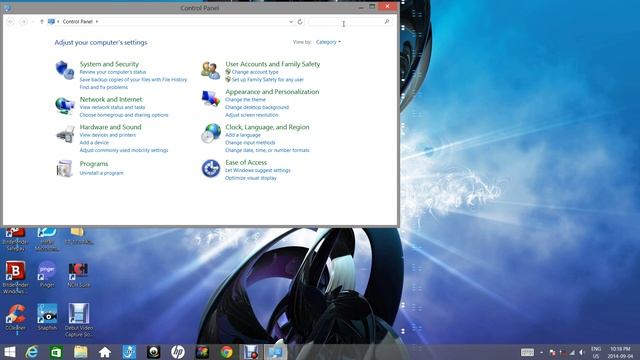The width and height of the screenshot is (640, 360).
Task: Open the Appearance and Personalization monitor icon
Action: point(211,98)
